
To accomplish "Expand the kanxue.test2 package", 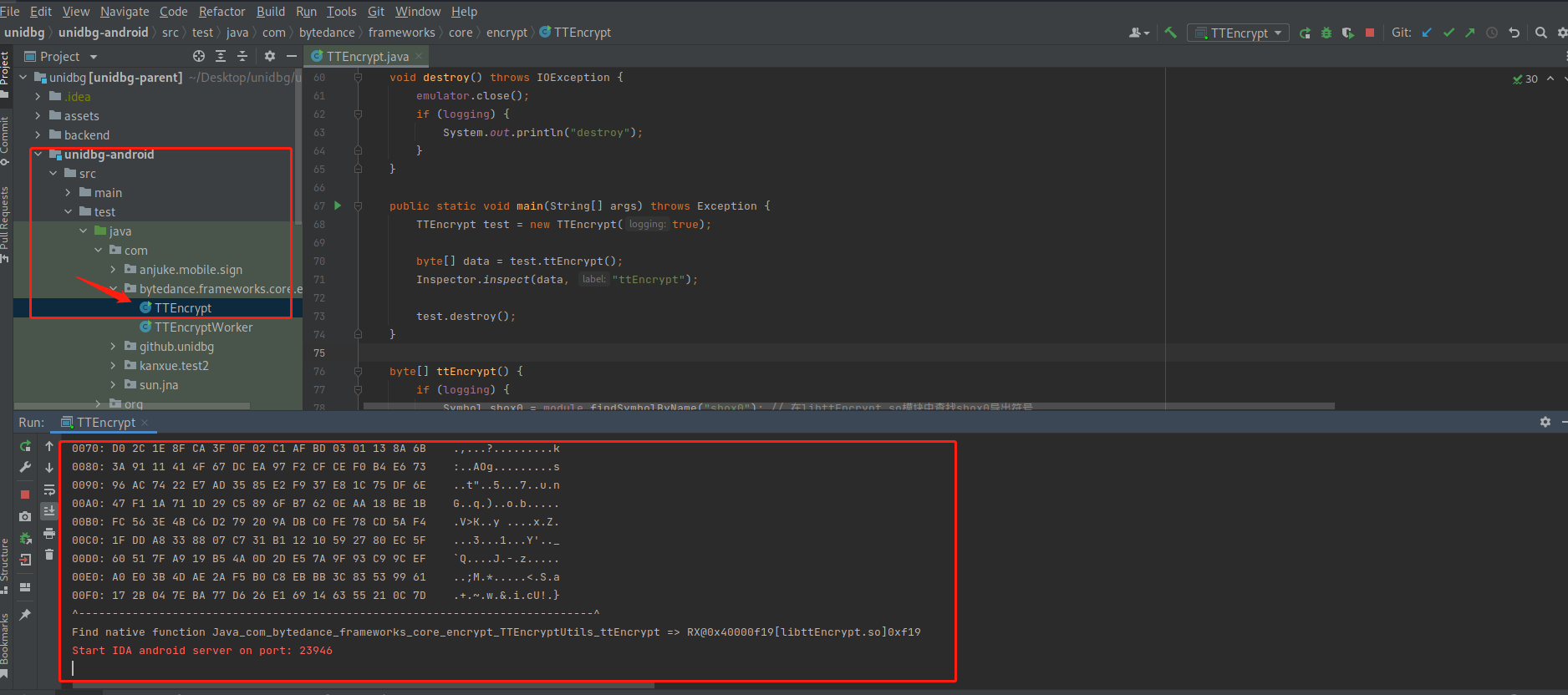I will pos(113,366).
